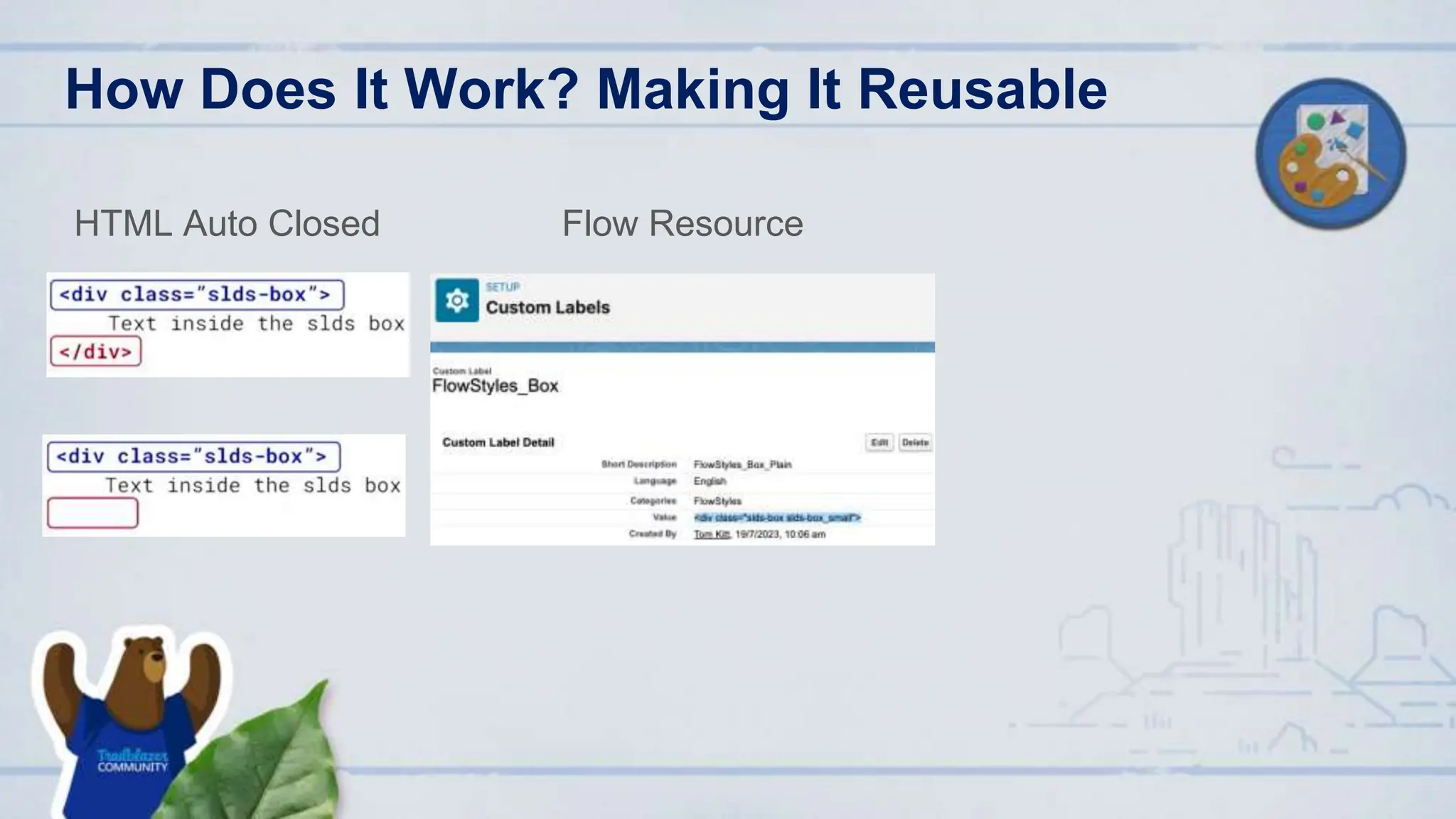
Task: Click the opening div tag in first snippet
Action: coord(197,294)
